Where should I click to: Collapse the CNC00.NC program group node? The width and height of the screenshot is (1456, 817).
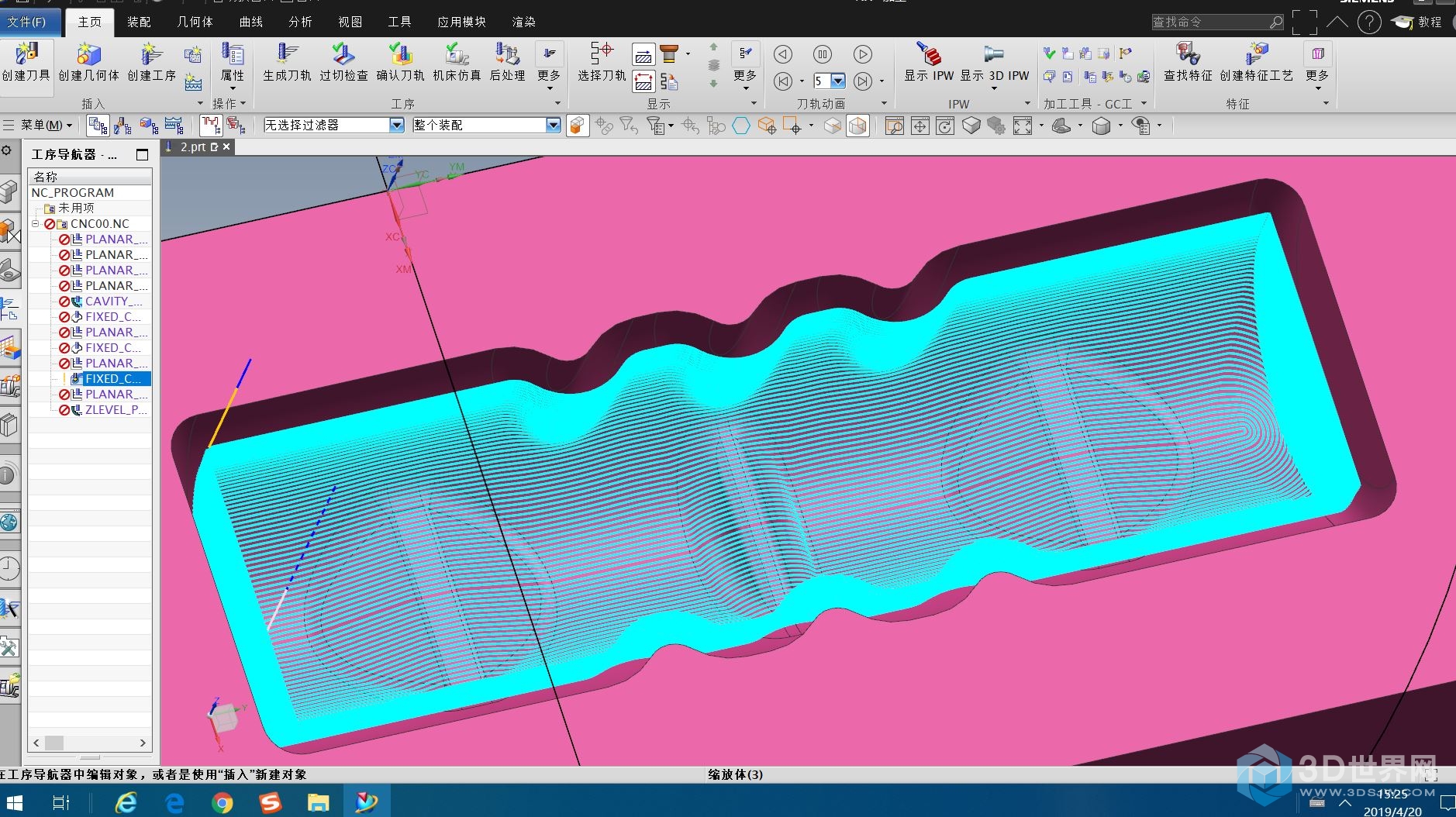click(35, 223)
